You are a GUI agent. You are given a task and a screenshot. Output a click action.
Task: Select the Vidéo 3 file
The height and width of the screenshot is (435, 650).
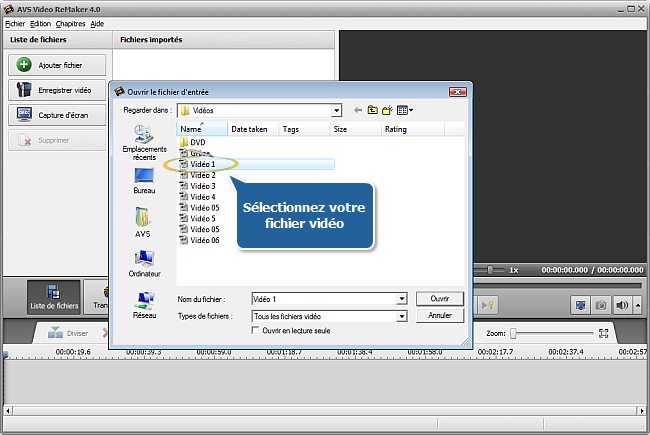point(203,186)
